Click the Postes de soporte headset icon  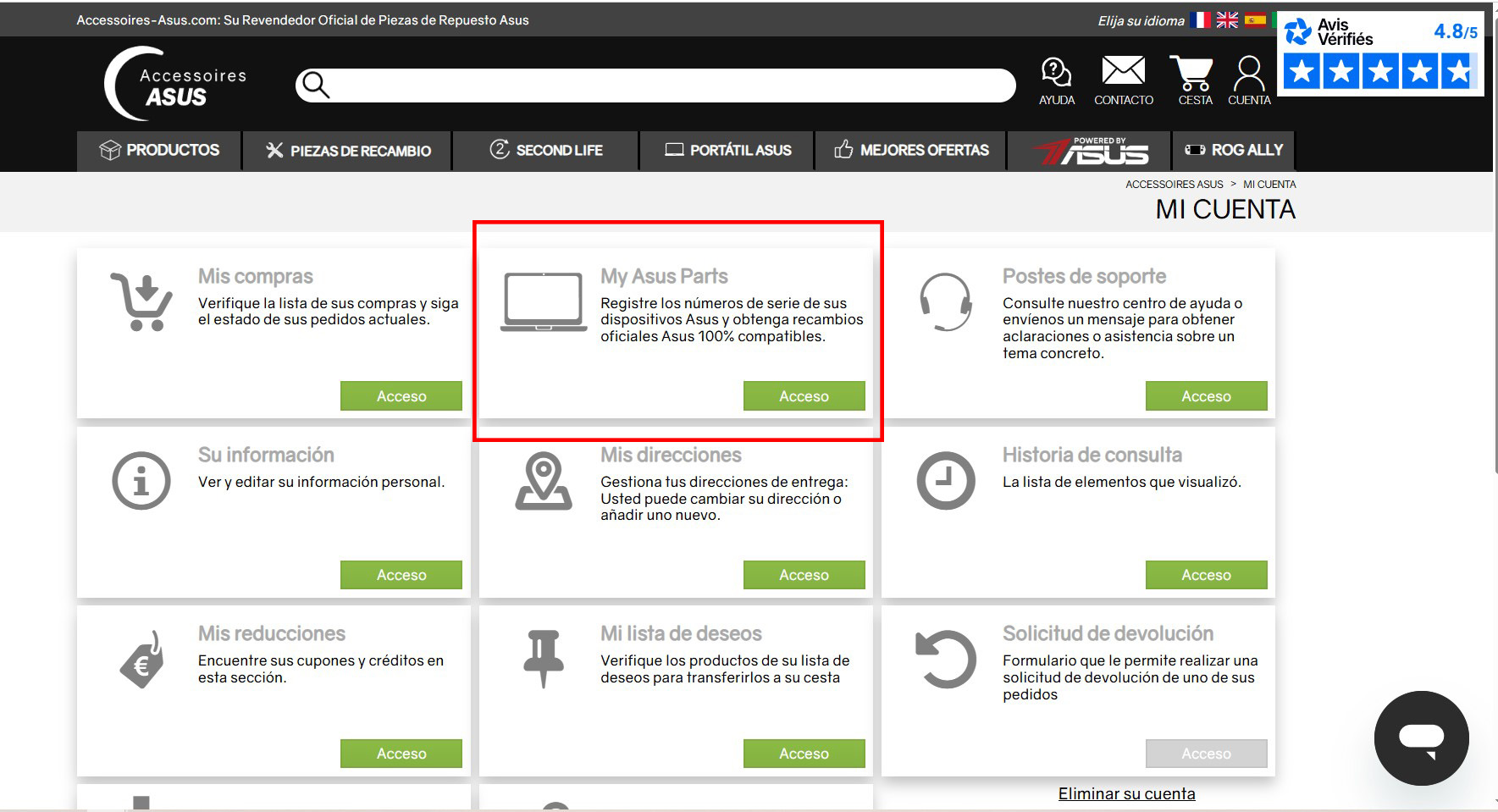[946, 302]
